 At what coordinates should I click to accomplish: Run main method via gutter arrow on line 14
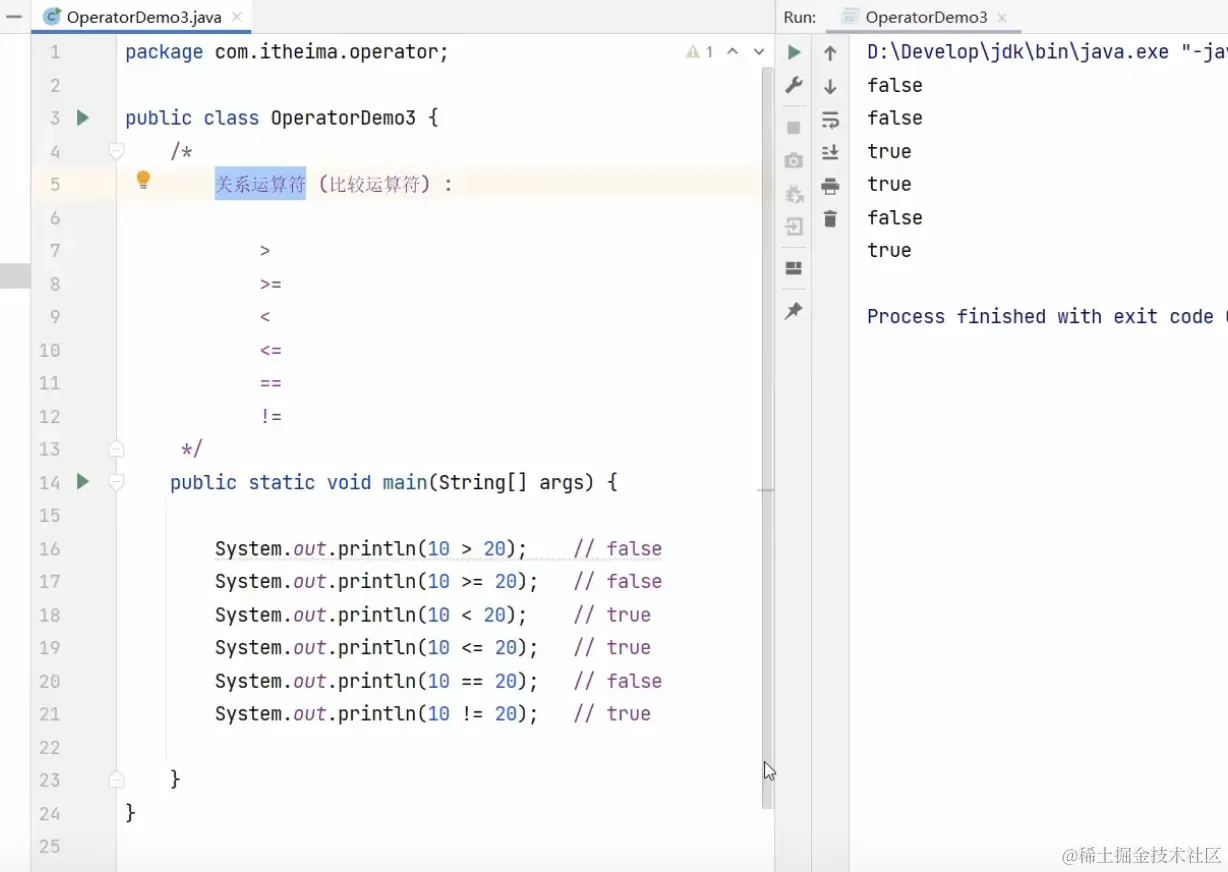click(x=83, y=482)
